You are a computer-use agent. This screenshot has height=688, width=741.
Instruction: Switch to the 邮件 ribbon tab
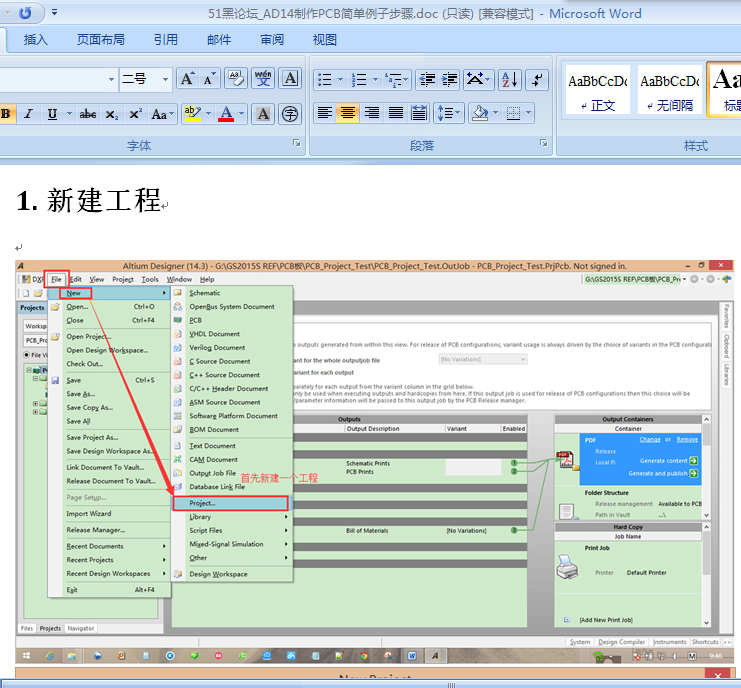tap(219, 40)
